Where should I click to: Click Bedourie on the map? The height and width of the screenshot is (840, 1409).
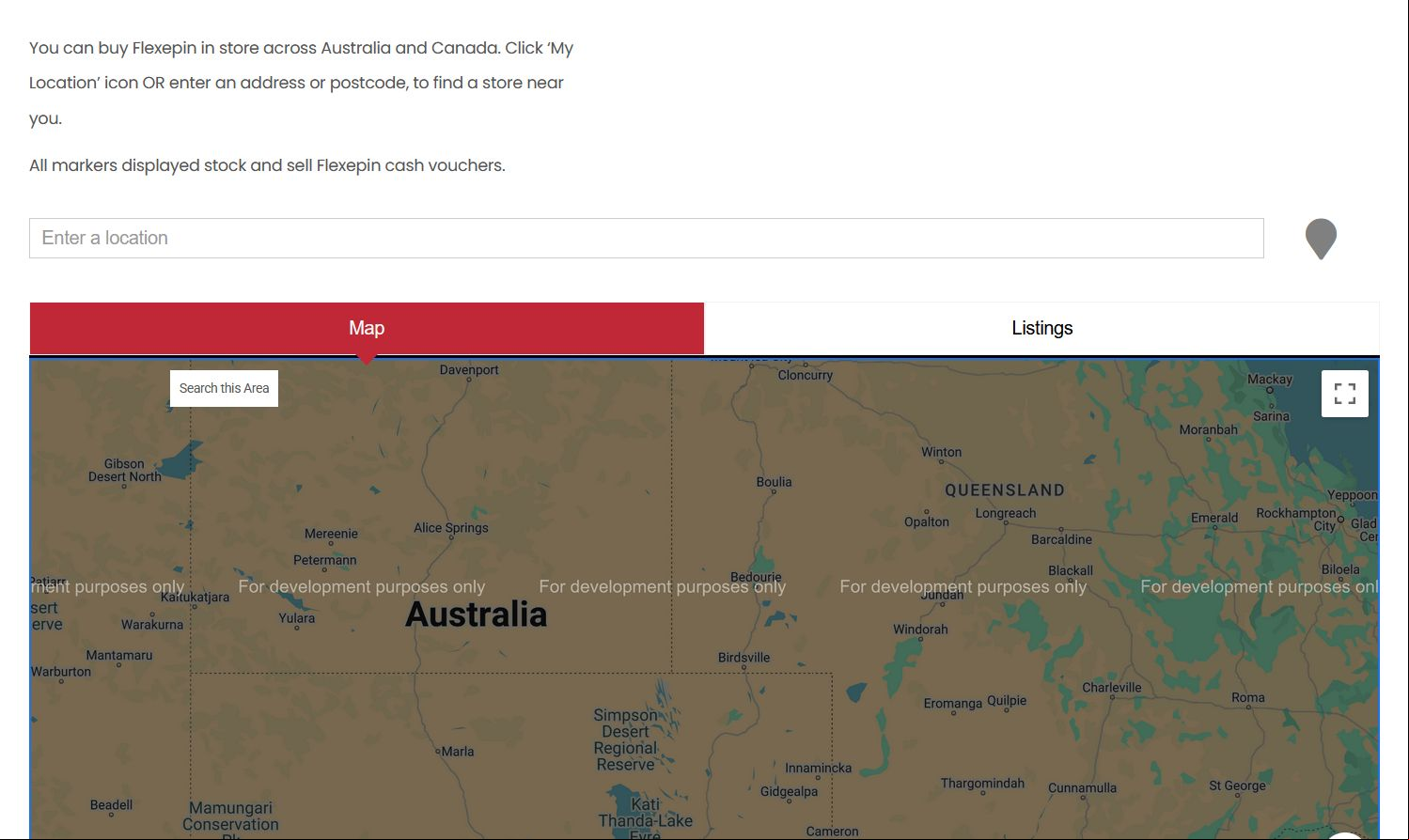click(x=756, y=577)
